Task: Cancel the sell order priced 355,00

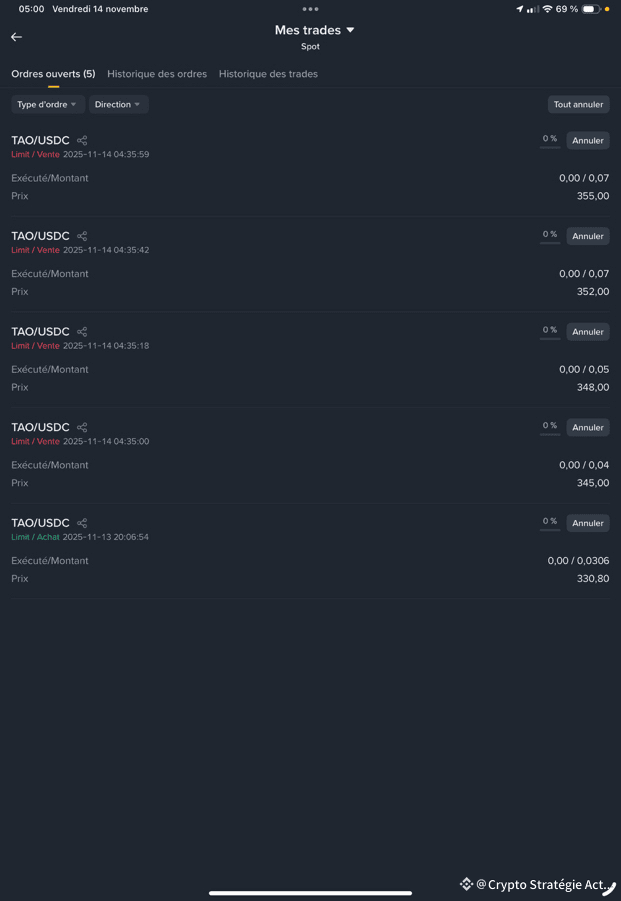Action: (588, 141)
